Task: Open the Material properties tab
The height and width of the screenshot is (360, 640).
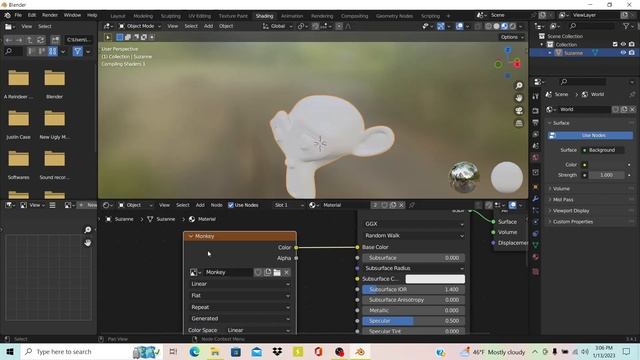Action: tap(536, 257)
